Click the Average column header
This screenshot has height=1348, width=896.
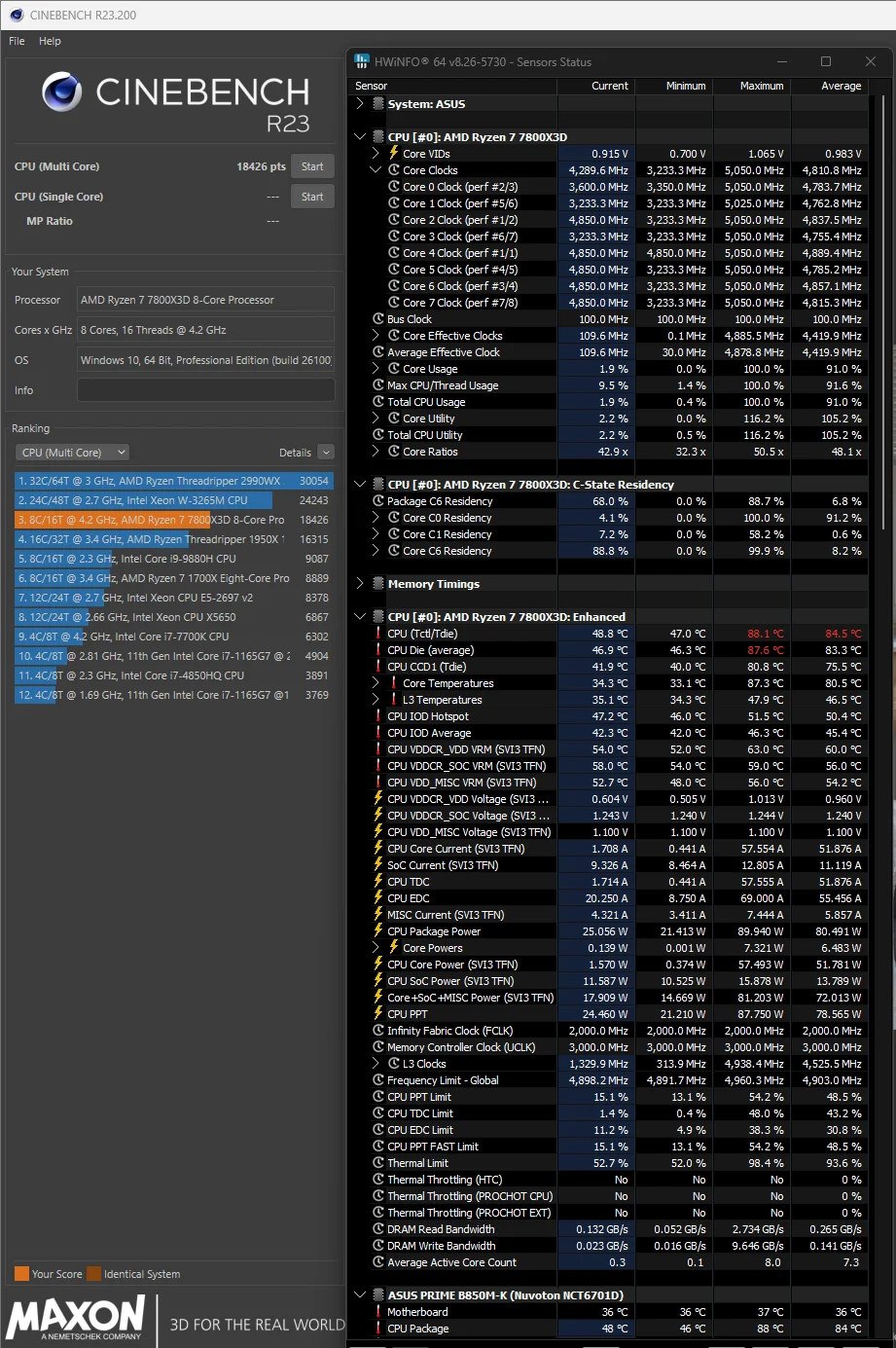830,86
